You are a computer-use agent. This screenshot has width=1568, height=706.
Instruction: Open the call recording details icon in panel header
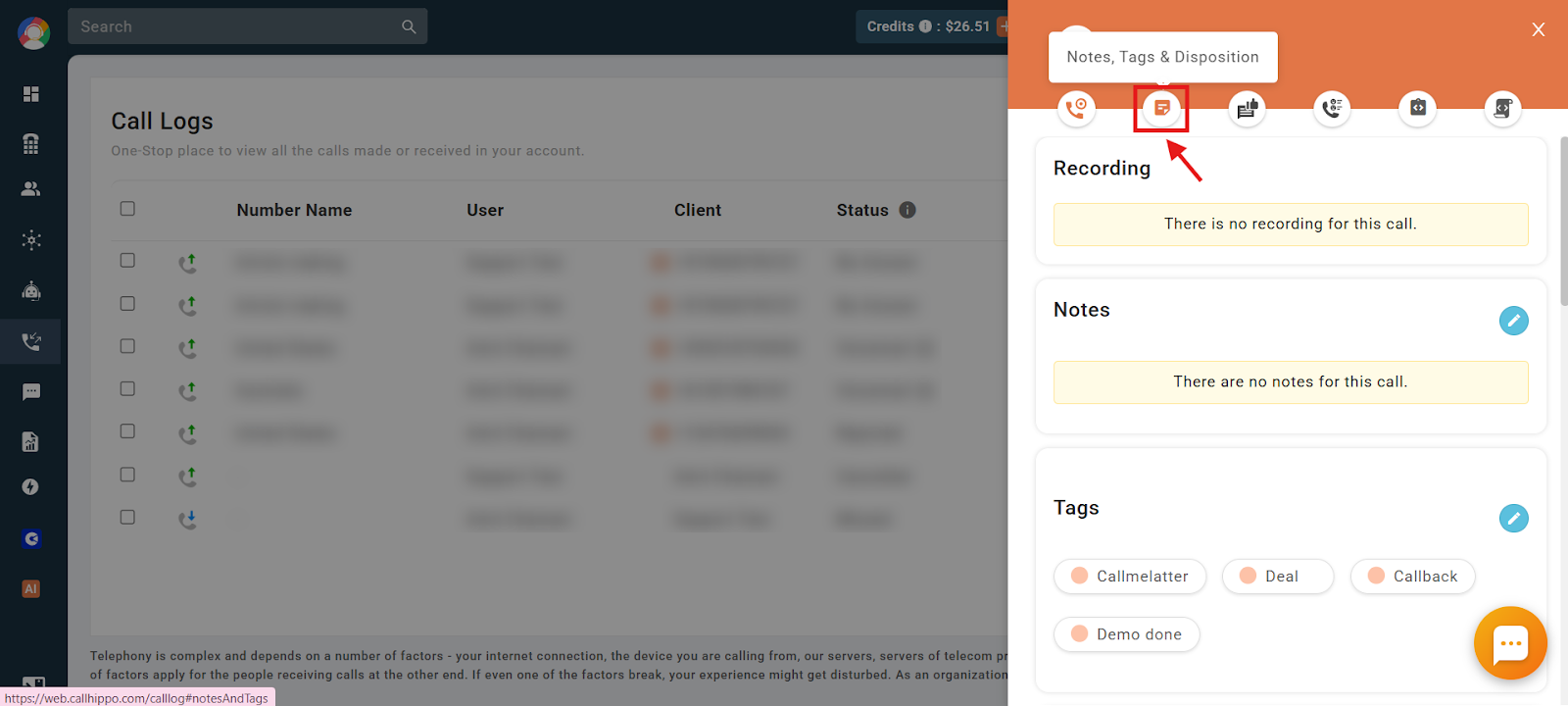click(x=1076, y=108)
